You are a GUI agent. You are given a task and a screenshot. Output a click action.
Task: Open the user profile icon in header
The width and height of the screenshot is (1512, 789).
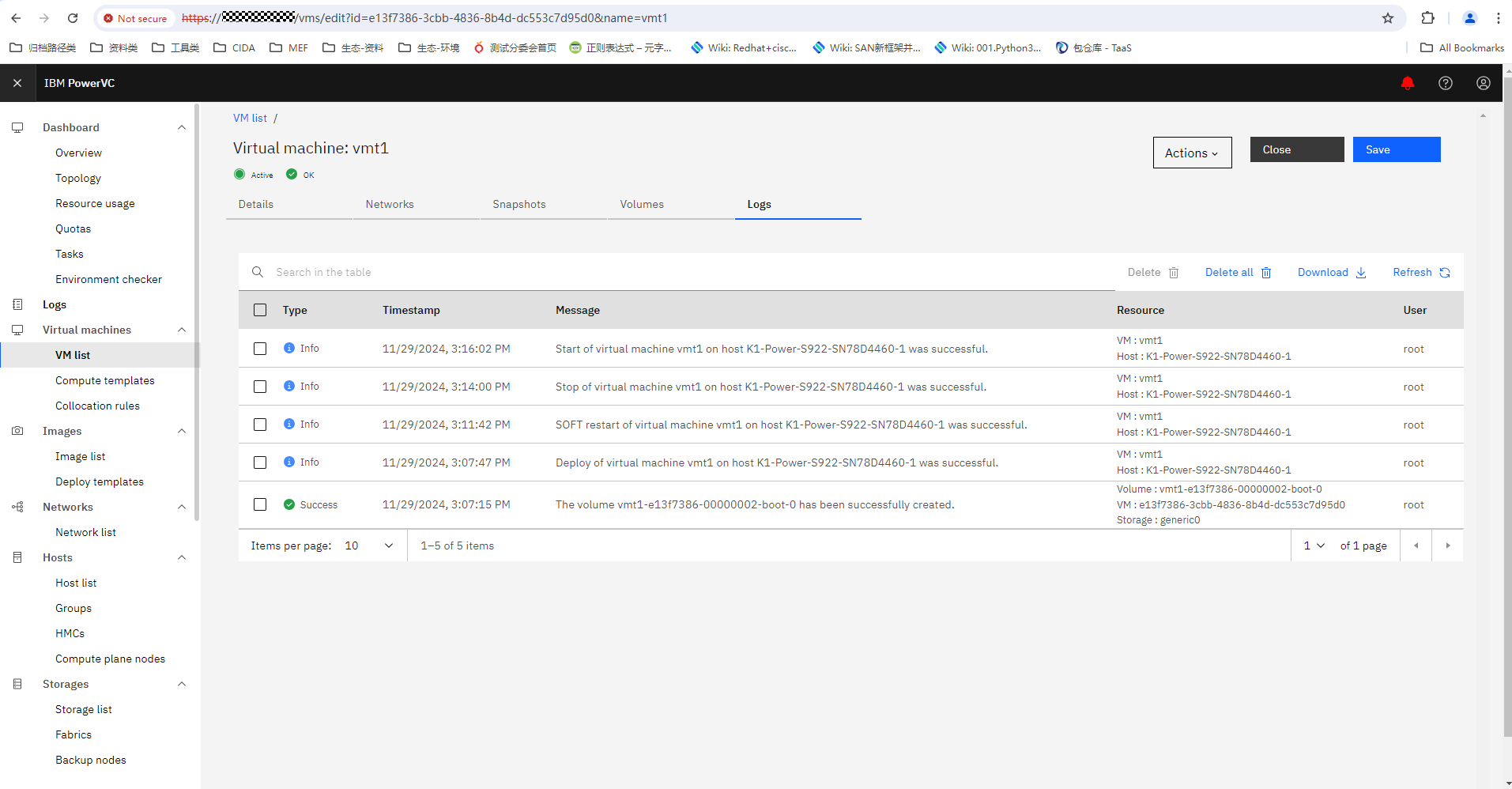click(1483, 83)
